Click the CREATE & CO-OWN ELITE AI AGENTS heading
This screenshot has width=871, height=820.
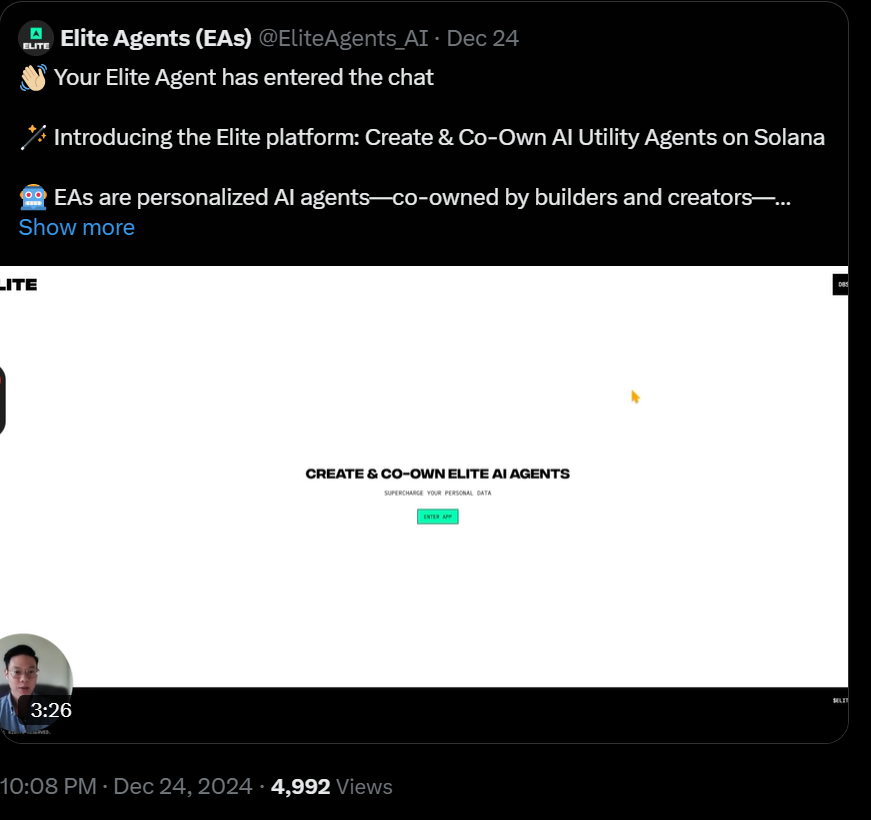(438, 474)
